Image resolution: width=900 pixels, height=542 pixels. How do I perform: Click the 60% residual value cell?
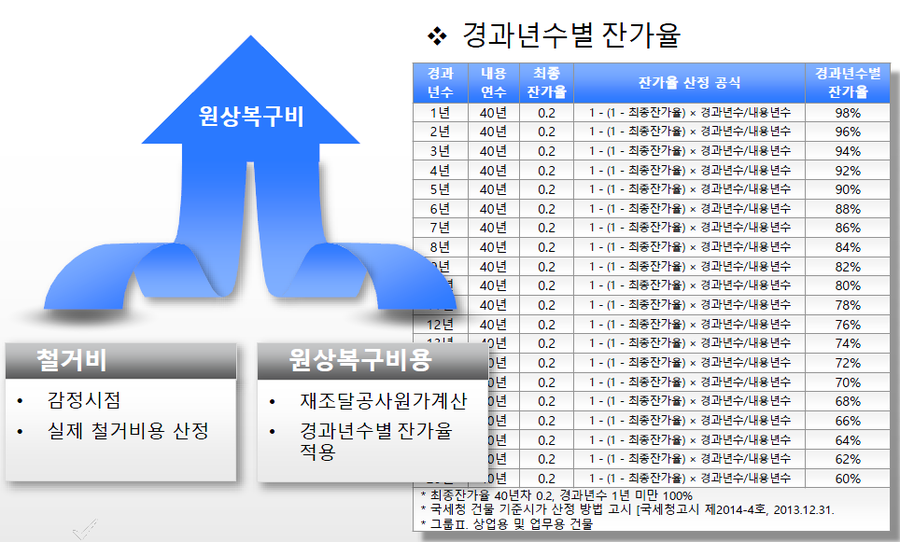[848, 478]
